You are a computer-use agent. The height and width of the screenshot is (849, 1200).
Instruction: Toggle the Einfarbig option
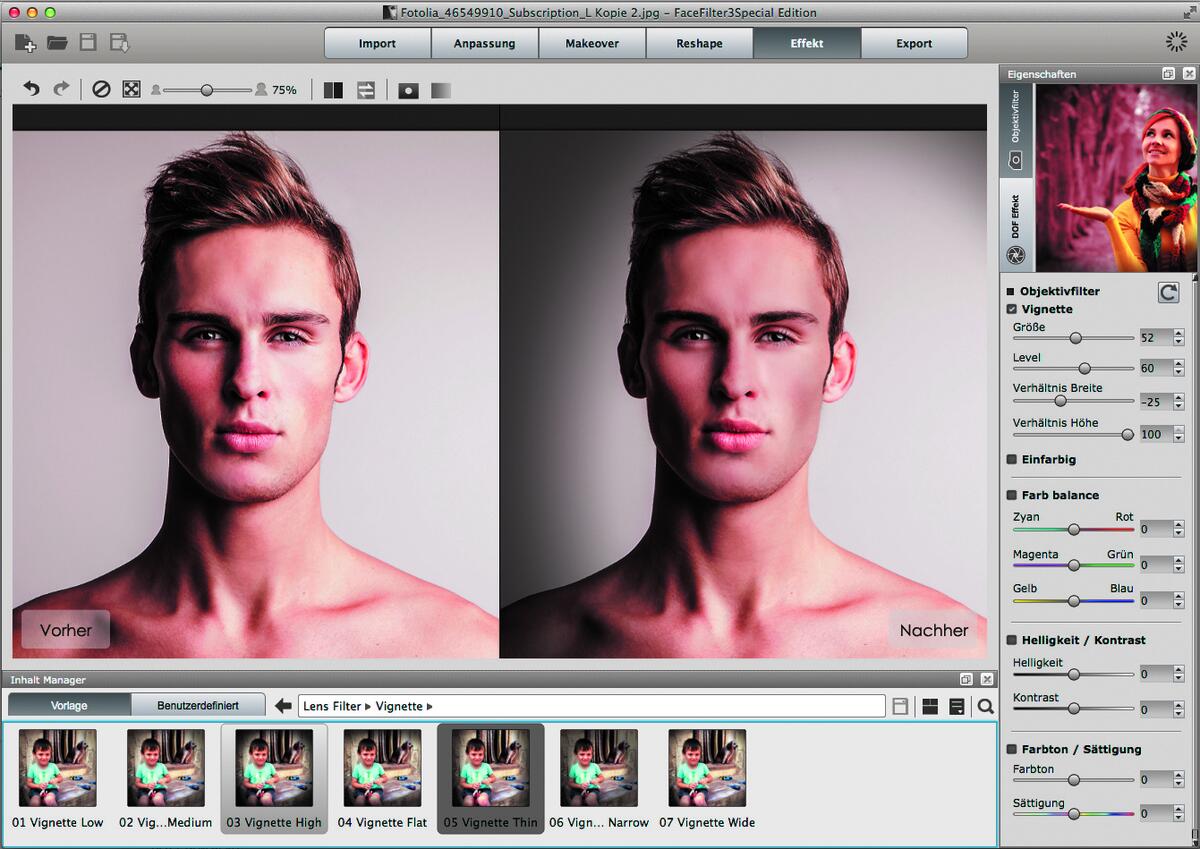point(1010,459)
